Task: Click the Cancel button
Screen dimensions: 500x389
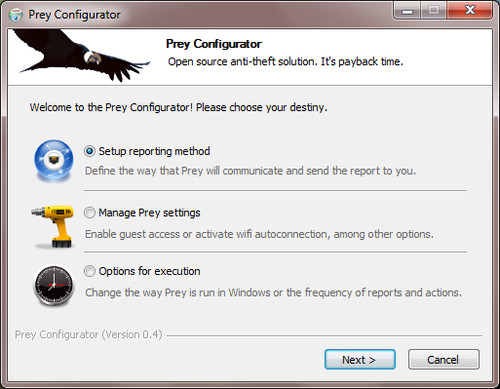Action: point(444,359)
